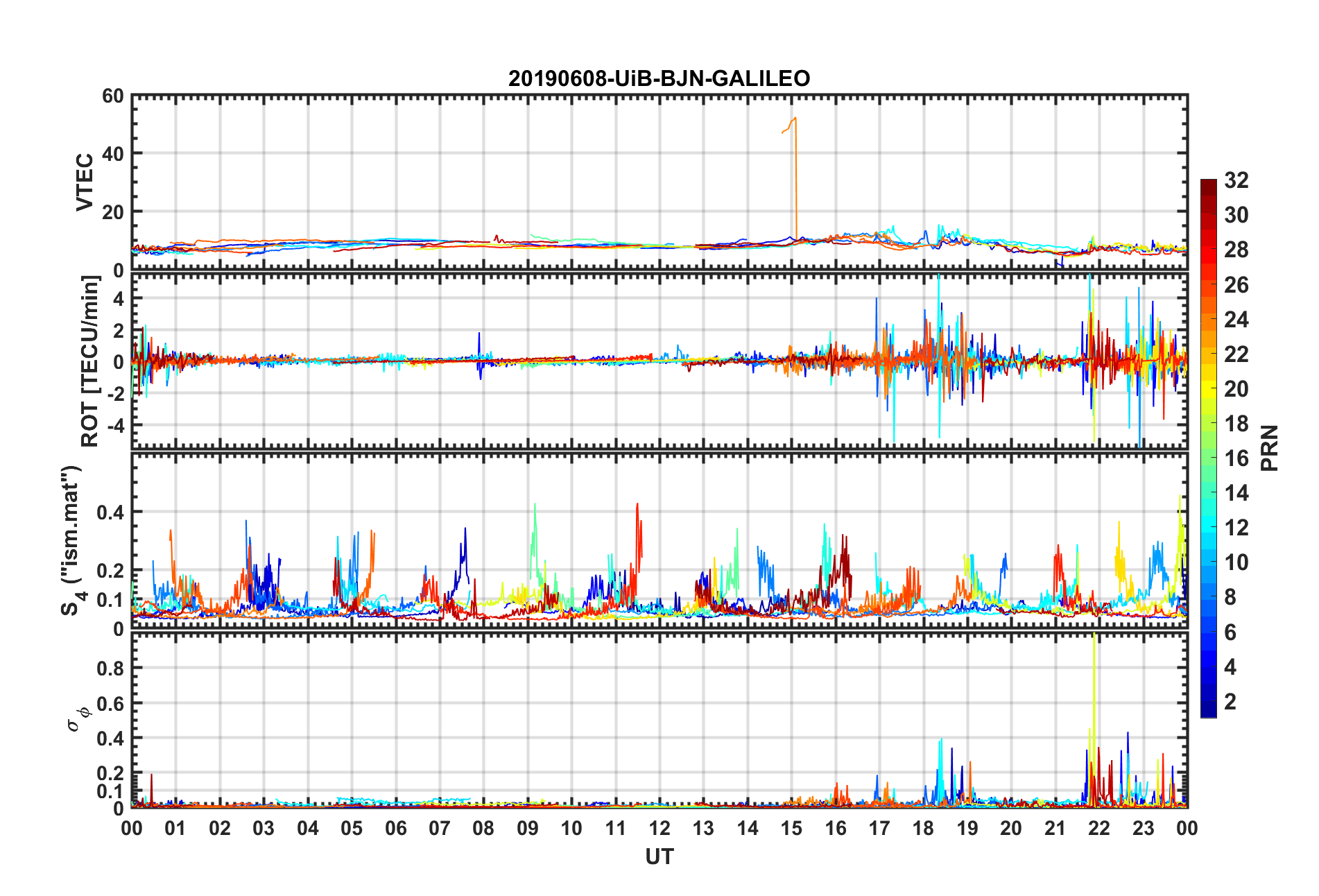The image size is (1319, 896).
Task: Click x-axis hour label 11
Action: click(x=616, y=828)
